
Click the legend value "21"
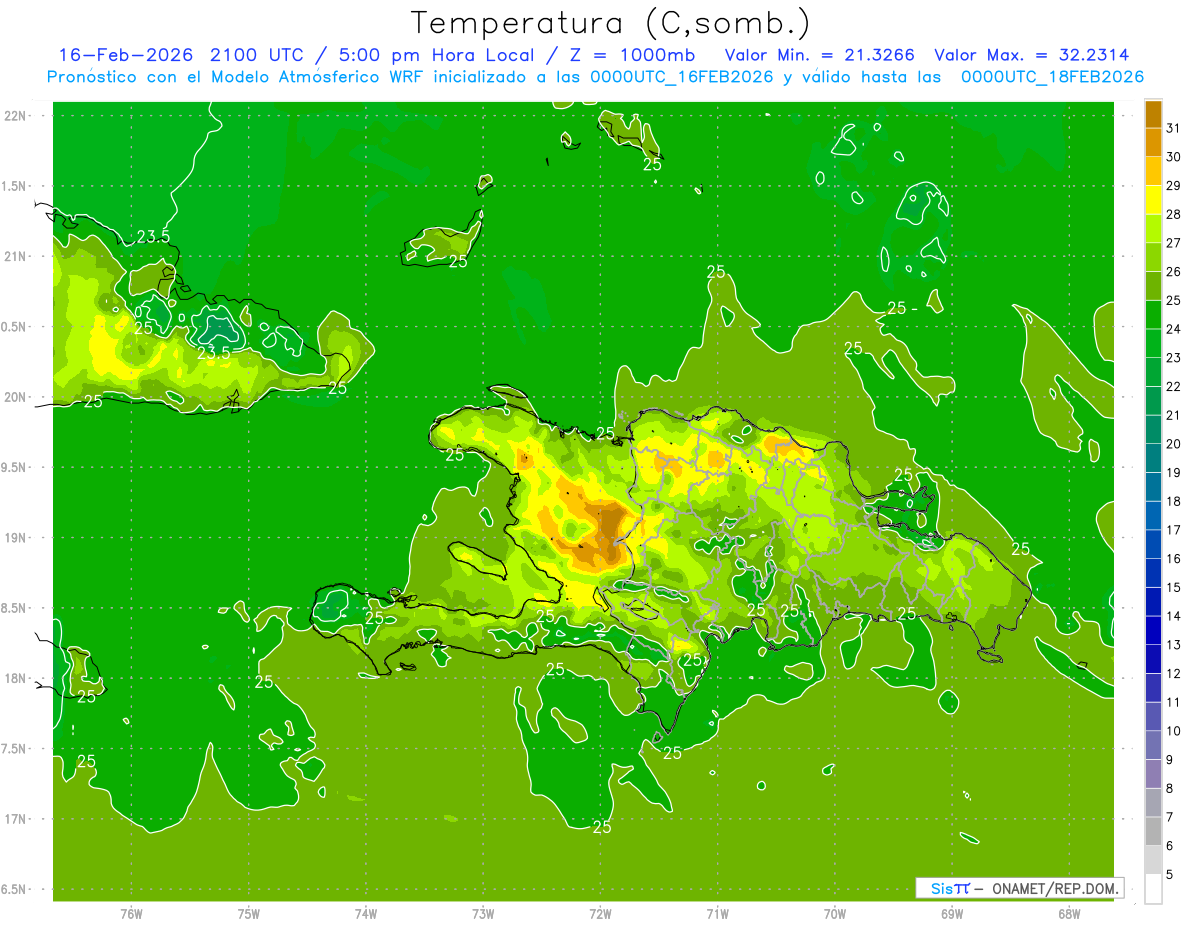(1173, 415)
